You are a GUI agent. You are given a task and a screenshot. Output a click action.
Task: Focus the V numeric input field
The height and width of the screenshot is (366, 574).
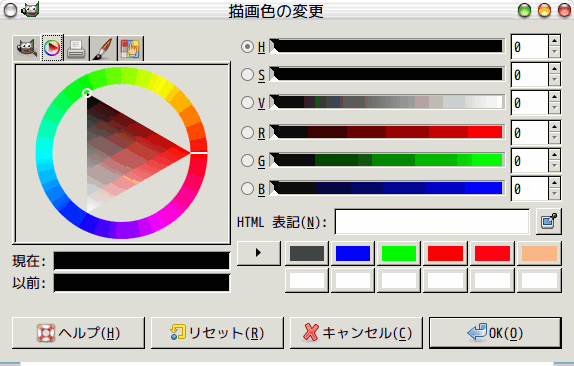(530, 102)
